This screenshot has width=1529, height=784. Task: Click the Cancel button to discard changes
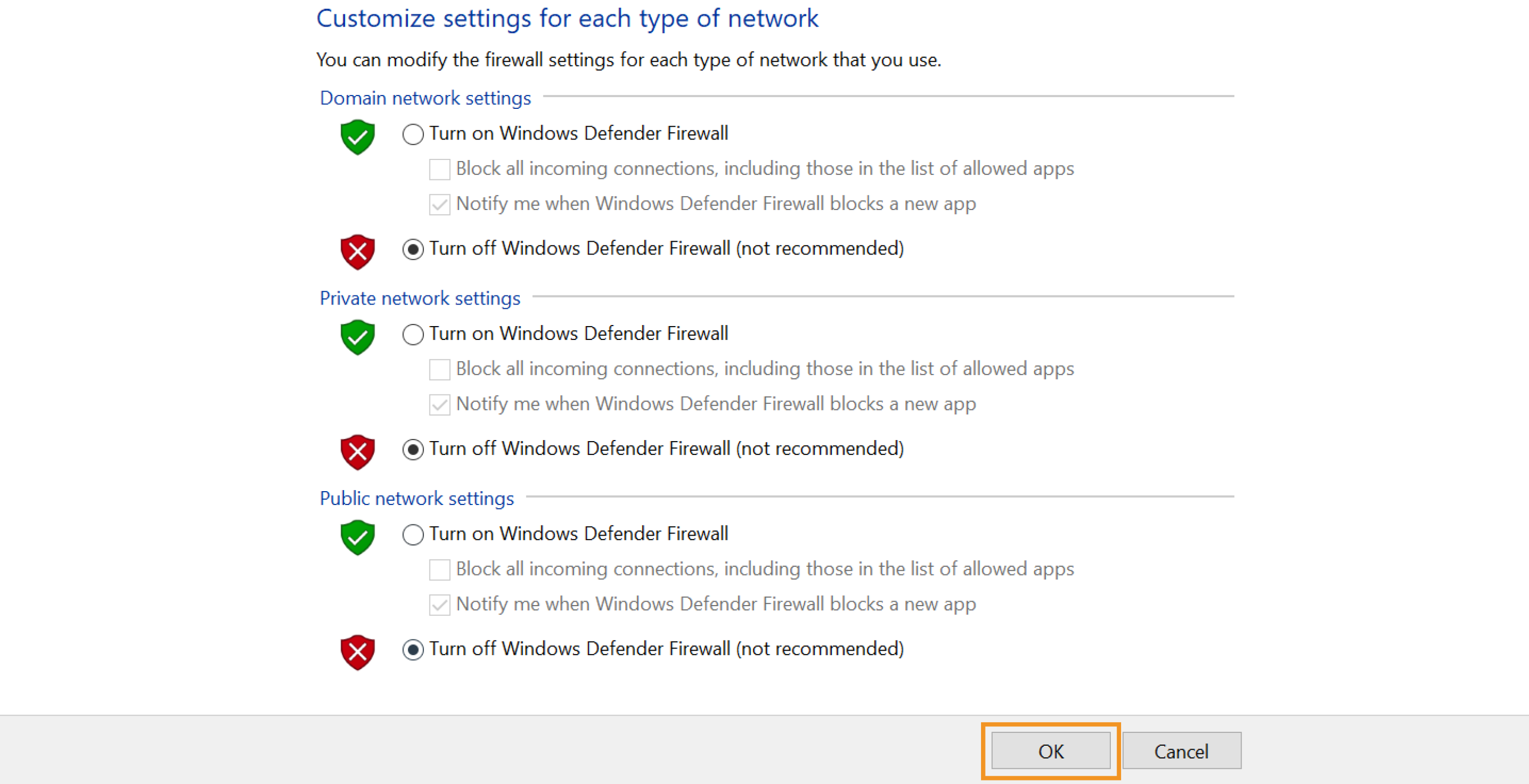tap(1182, 750)
